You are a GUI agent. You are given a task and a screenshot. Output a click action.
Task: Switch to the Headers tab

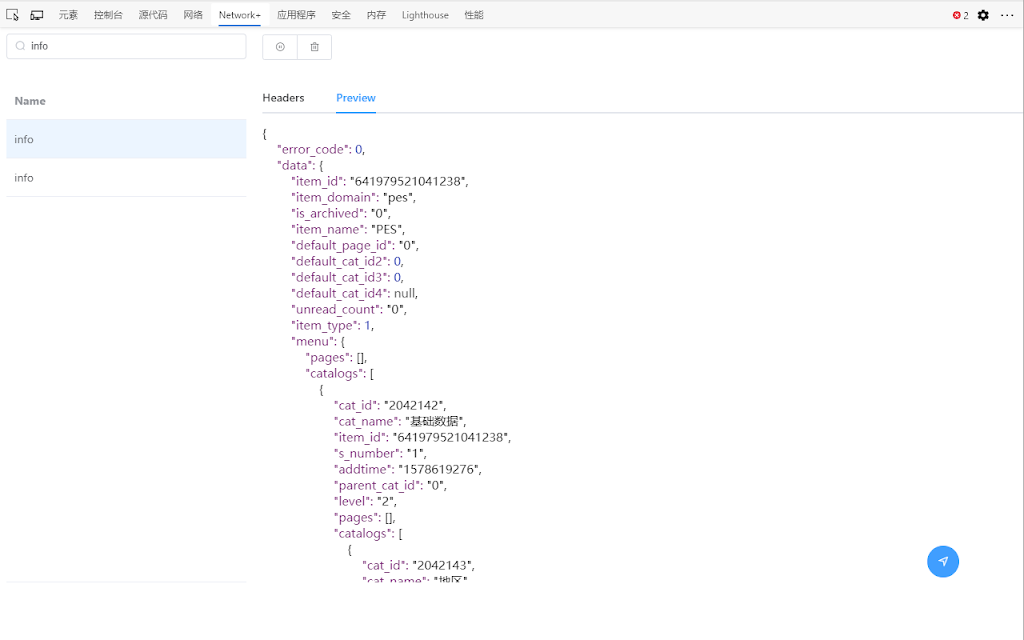pos(283,97)
